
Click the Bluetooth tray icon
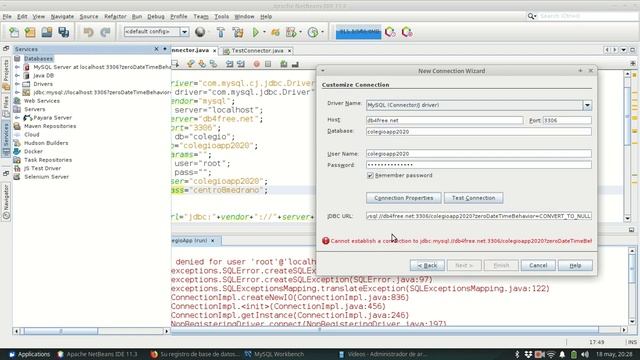click(x=517, y=354)
